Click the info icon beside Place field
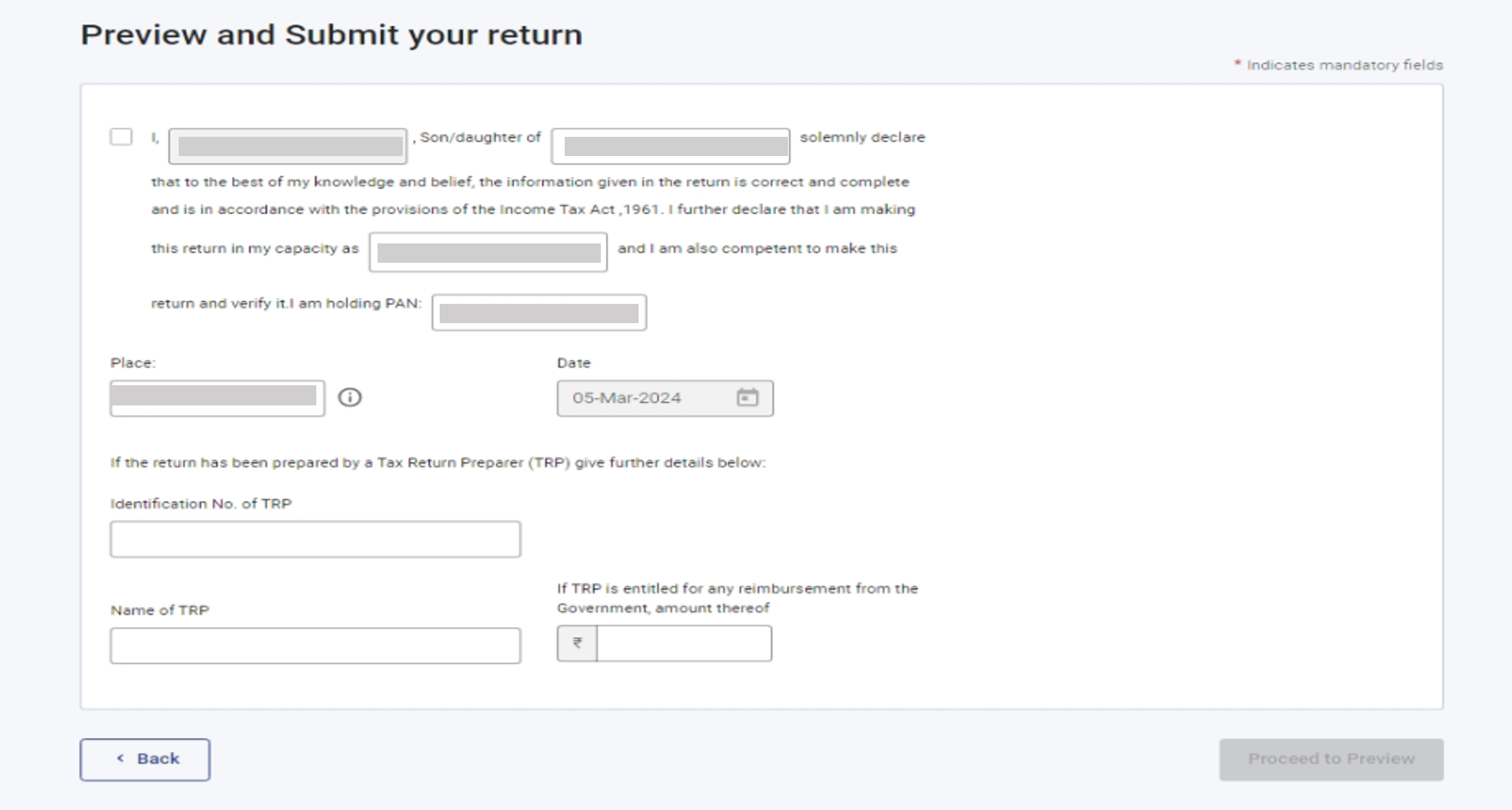The height and width of the screenshot is (810, 1512). pos(350,397)
